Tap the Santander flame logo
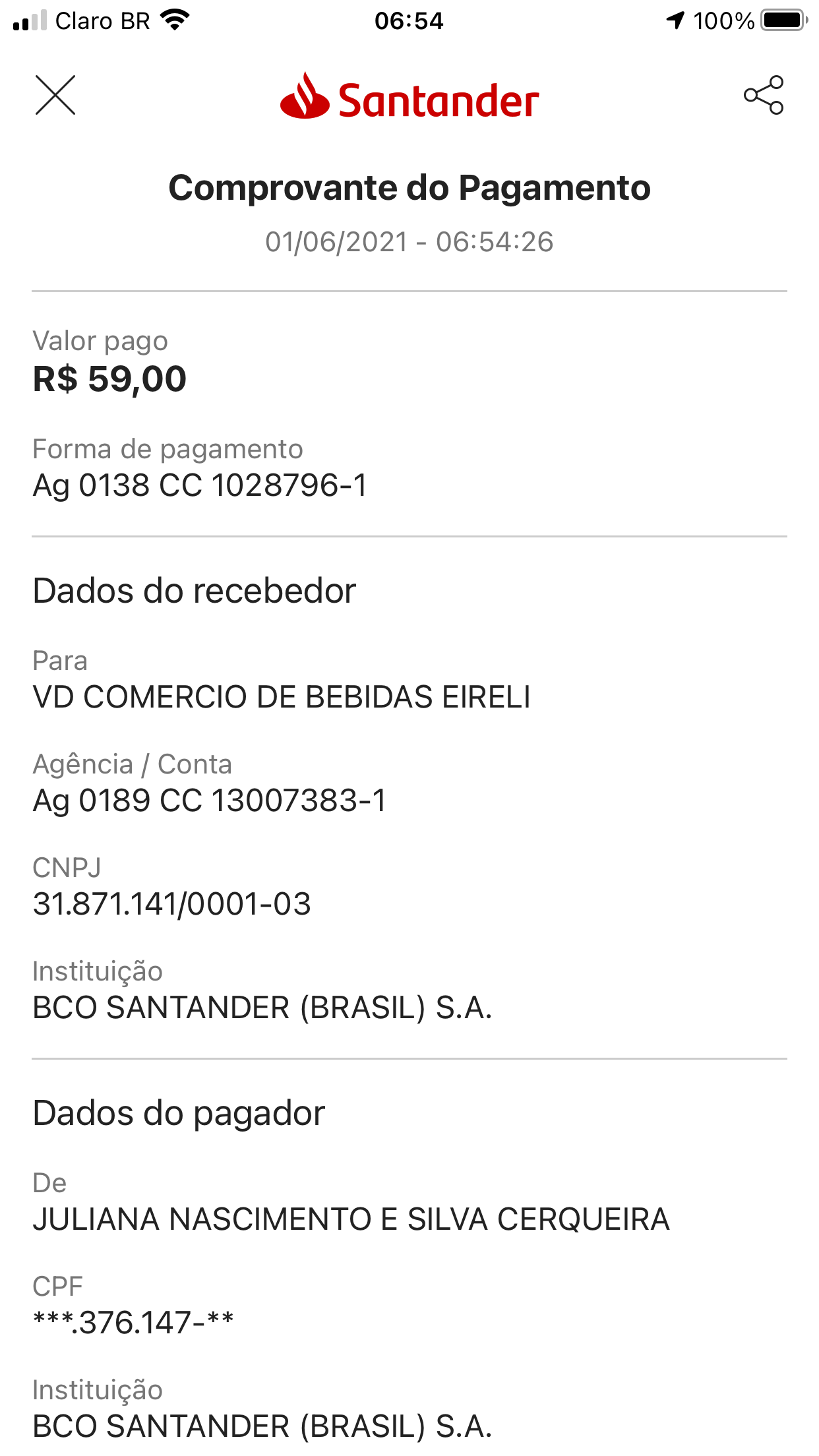 304,97
